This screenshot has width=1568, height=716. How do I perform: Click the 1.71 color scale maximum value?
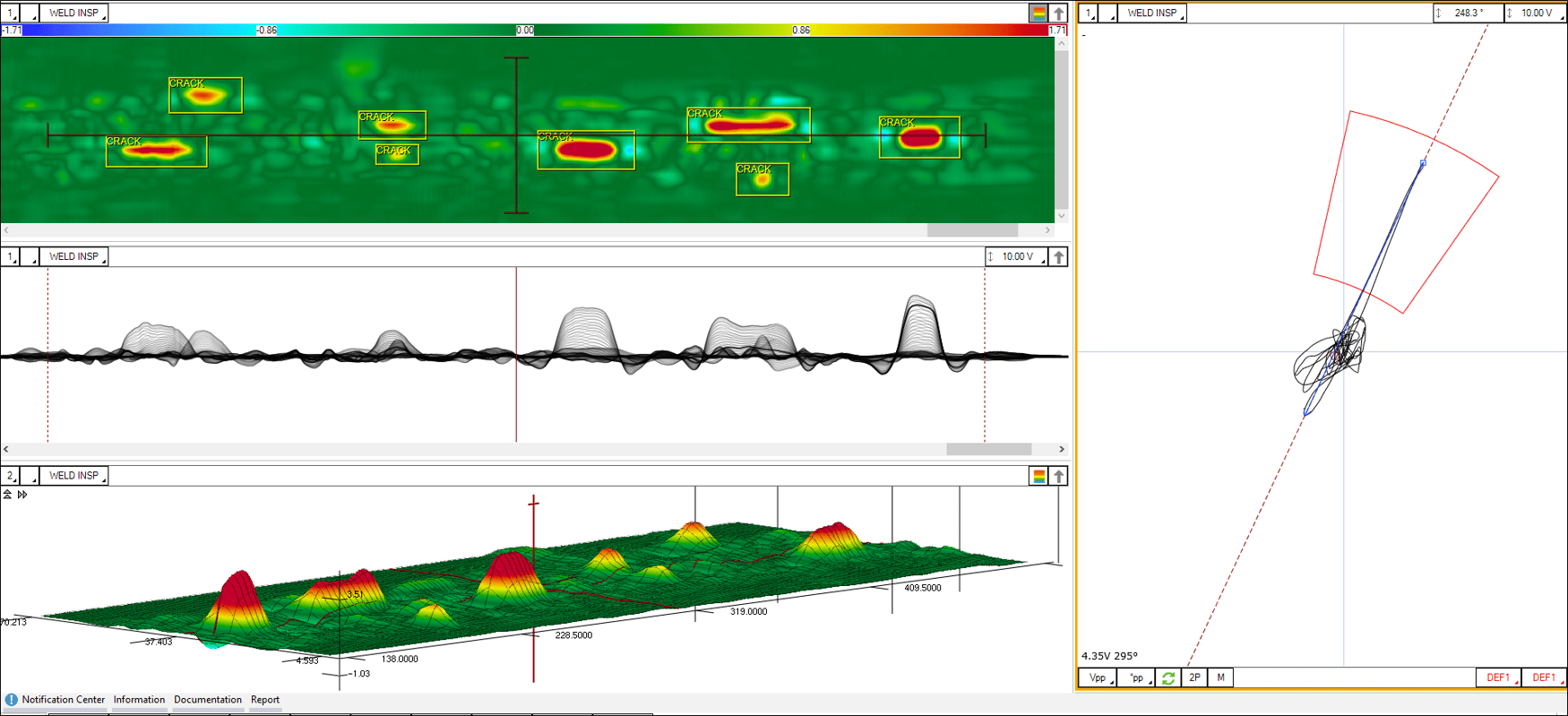tap(1057, 30)
